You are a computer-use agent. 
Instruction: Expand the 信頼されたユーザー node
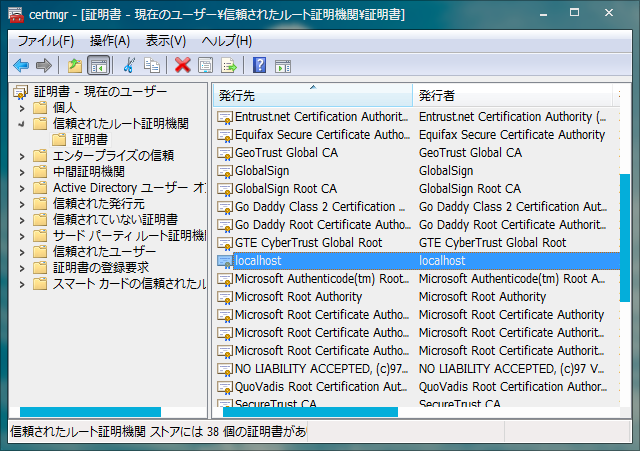(x=22, y=253)
